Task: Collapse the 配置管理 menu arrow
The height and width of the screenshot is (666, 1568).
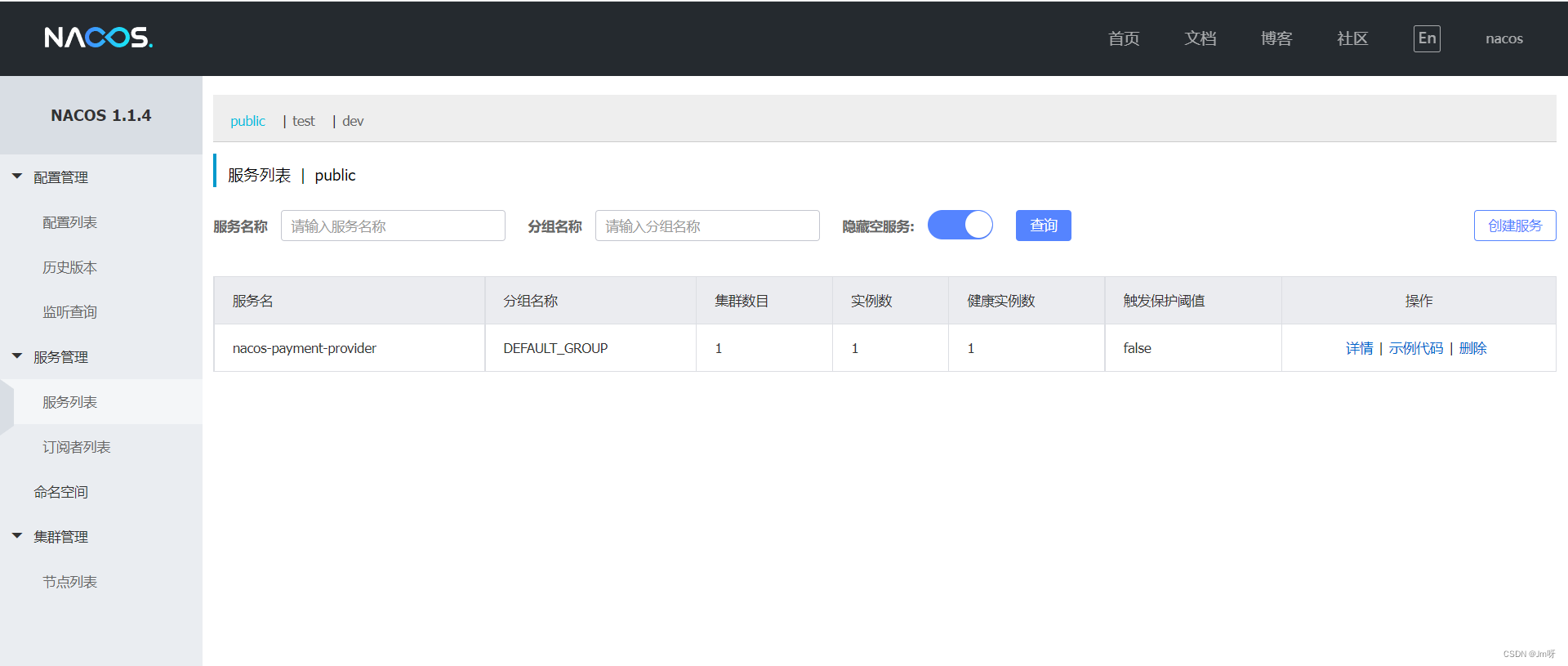Action: coord(17,177)
